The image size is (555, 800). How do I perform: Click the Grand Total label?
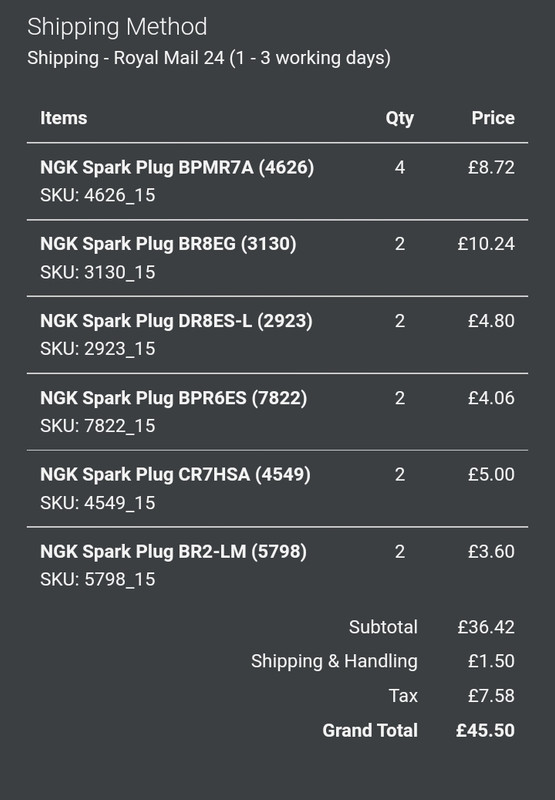[370, 731]
